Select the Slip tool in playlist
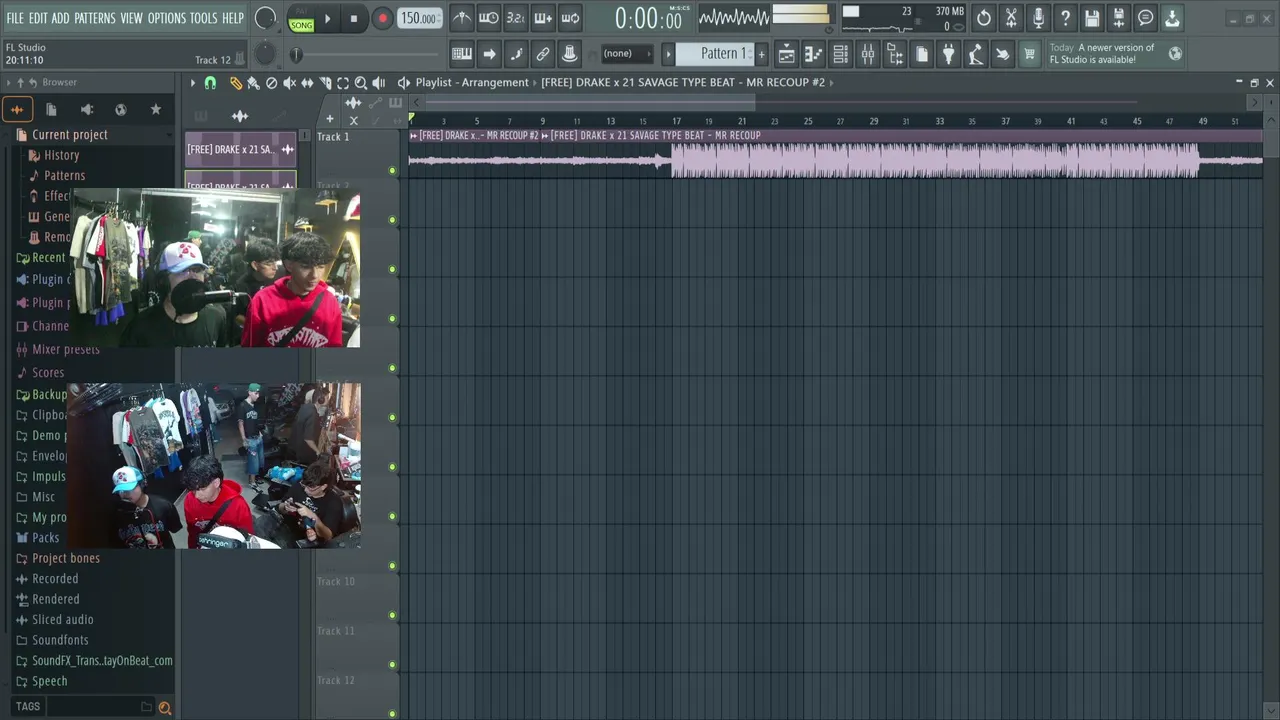Image resolution: width=1280 pixels, height=720 pixels. (308, 83)
